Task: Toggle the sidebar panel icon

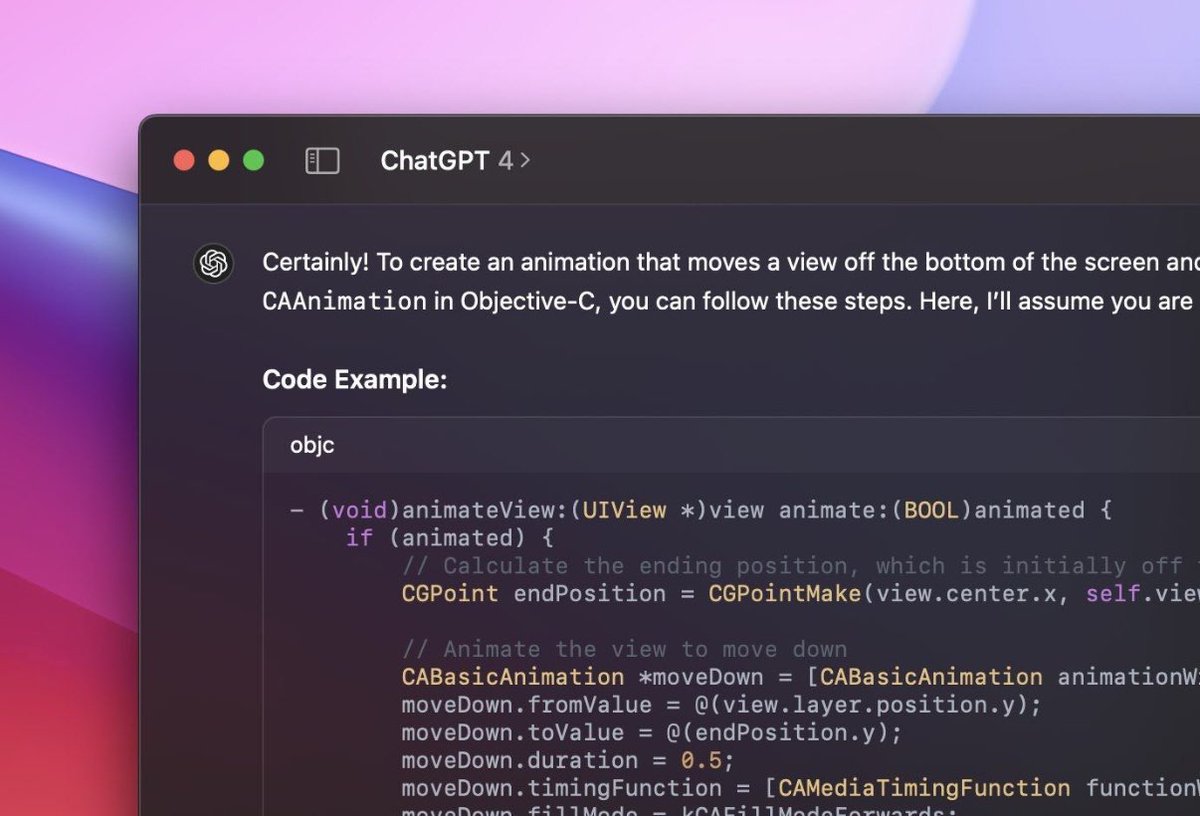Action: [322, 161]
